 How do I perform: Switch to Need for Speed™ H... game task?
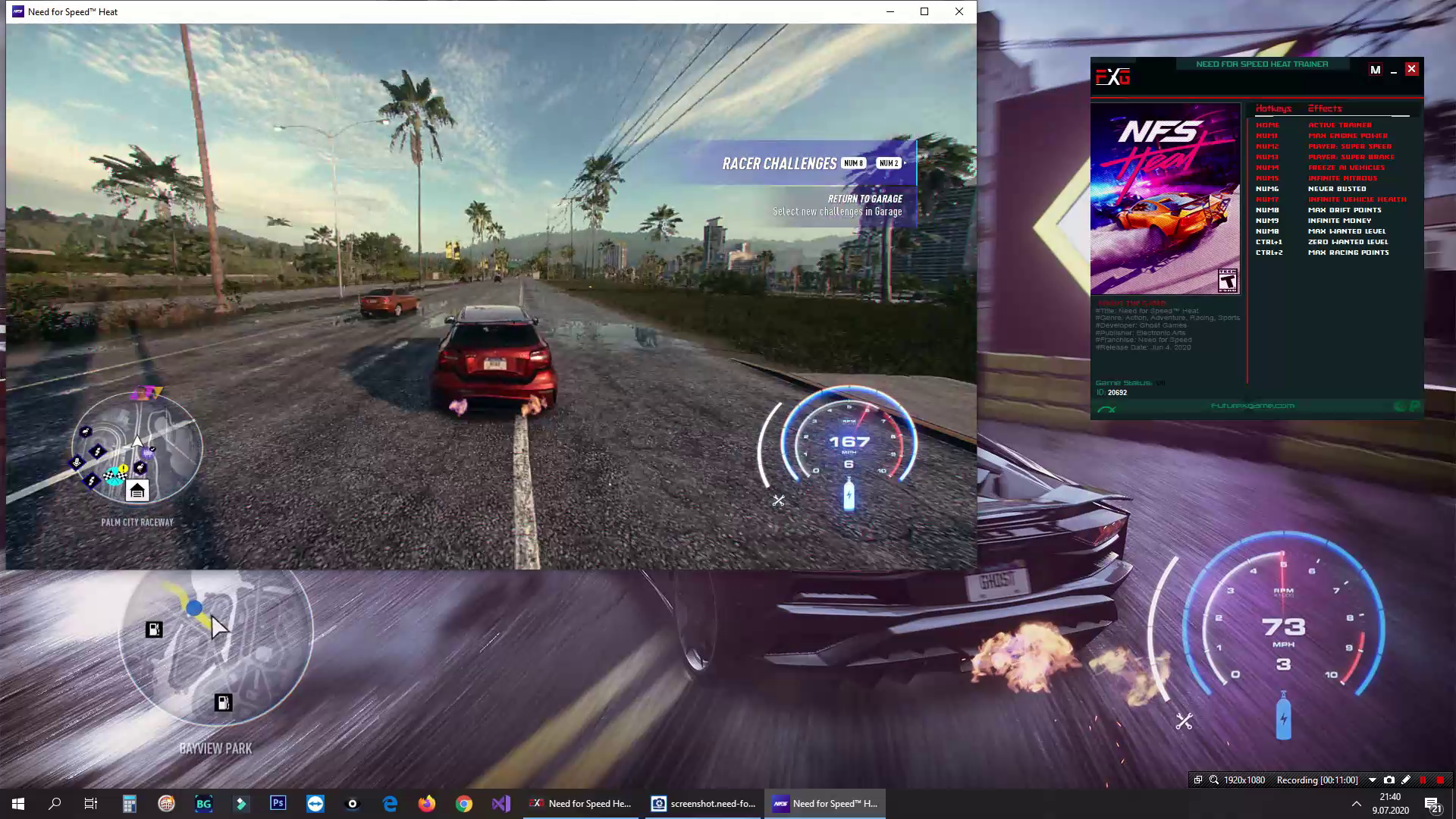coord(826,803)
